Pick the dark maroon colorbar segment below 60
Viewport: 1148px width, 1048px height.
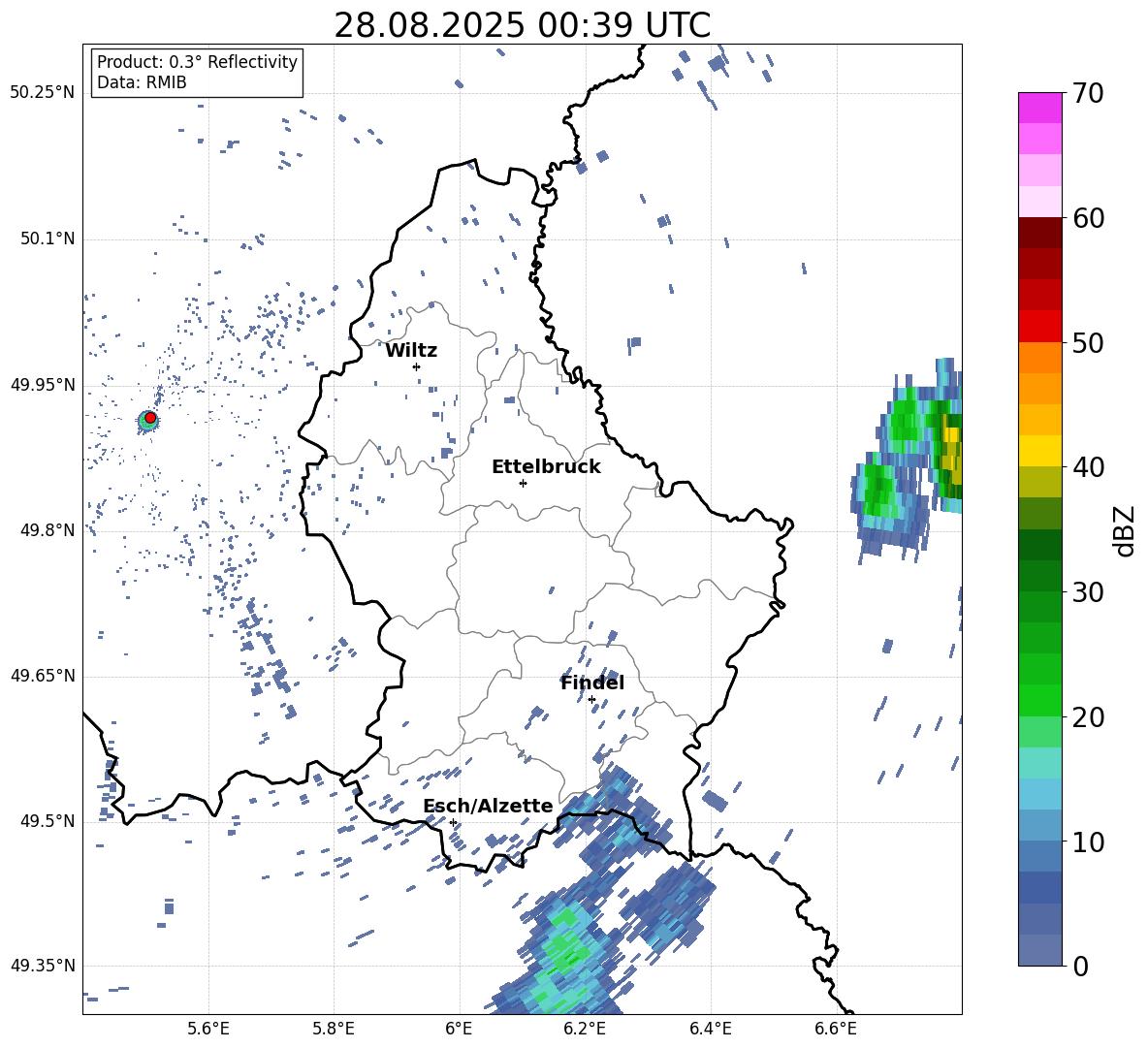tap(1039, 234)
